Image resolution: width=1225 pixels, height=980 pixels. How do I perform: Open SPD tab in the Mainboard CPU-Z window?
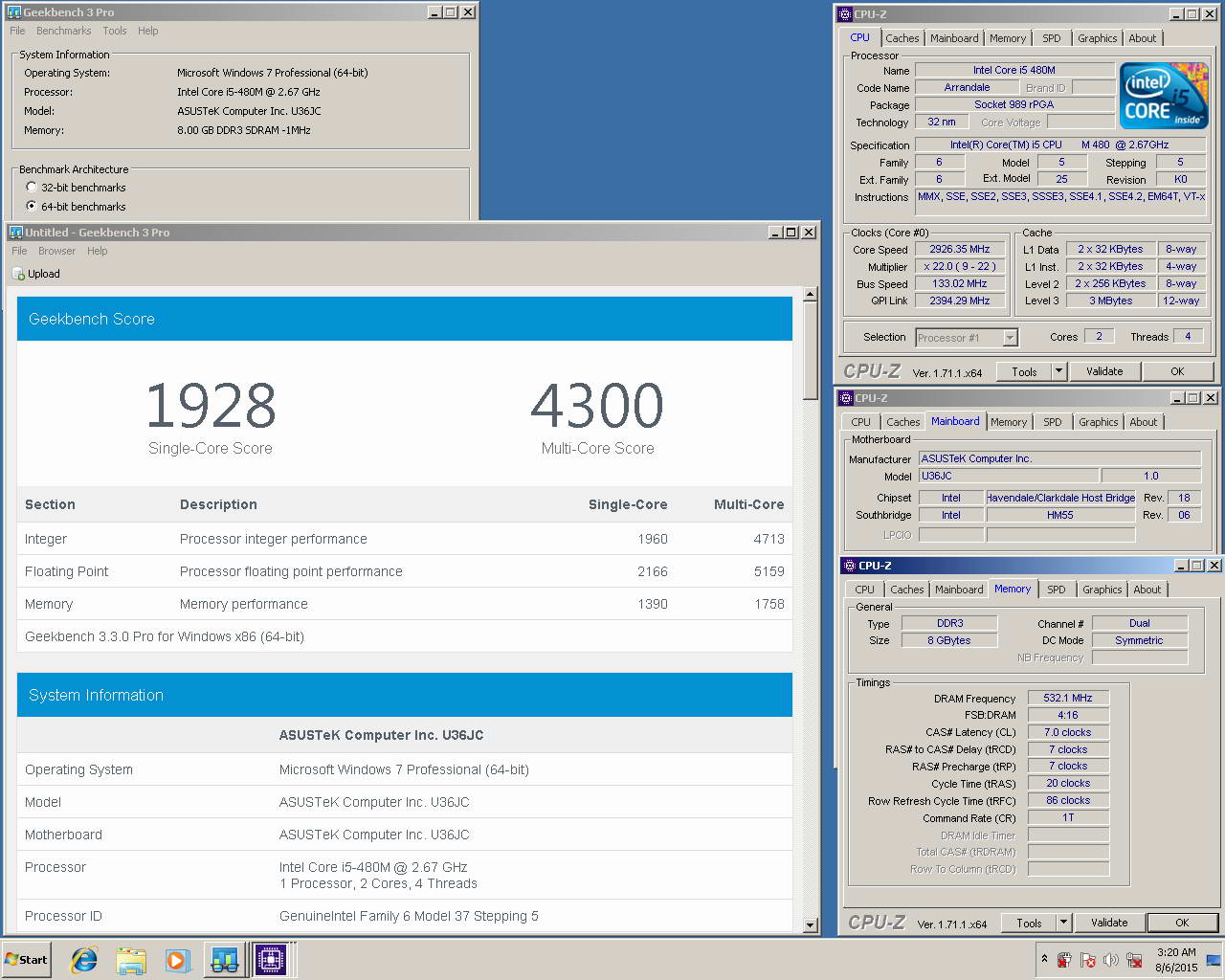[x=1053, y=422]
